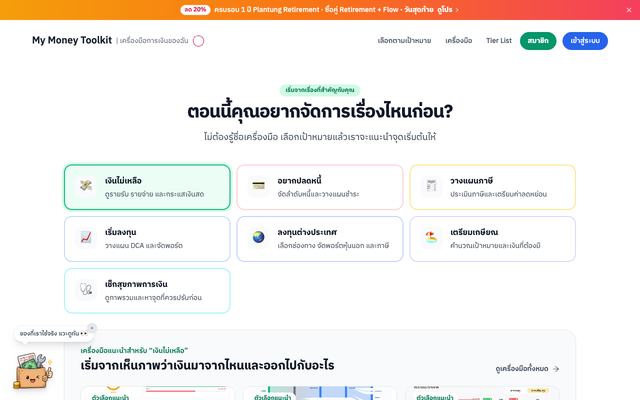Go to My Money Toolkit home logo
This screenshot has width=640, height=400.
pyautogui.click(x=72, y=40)
